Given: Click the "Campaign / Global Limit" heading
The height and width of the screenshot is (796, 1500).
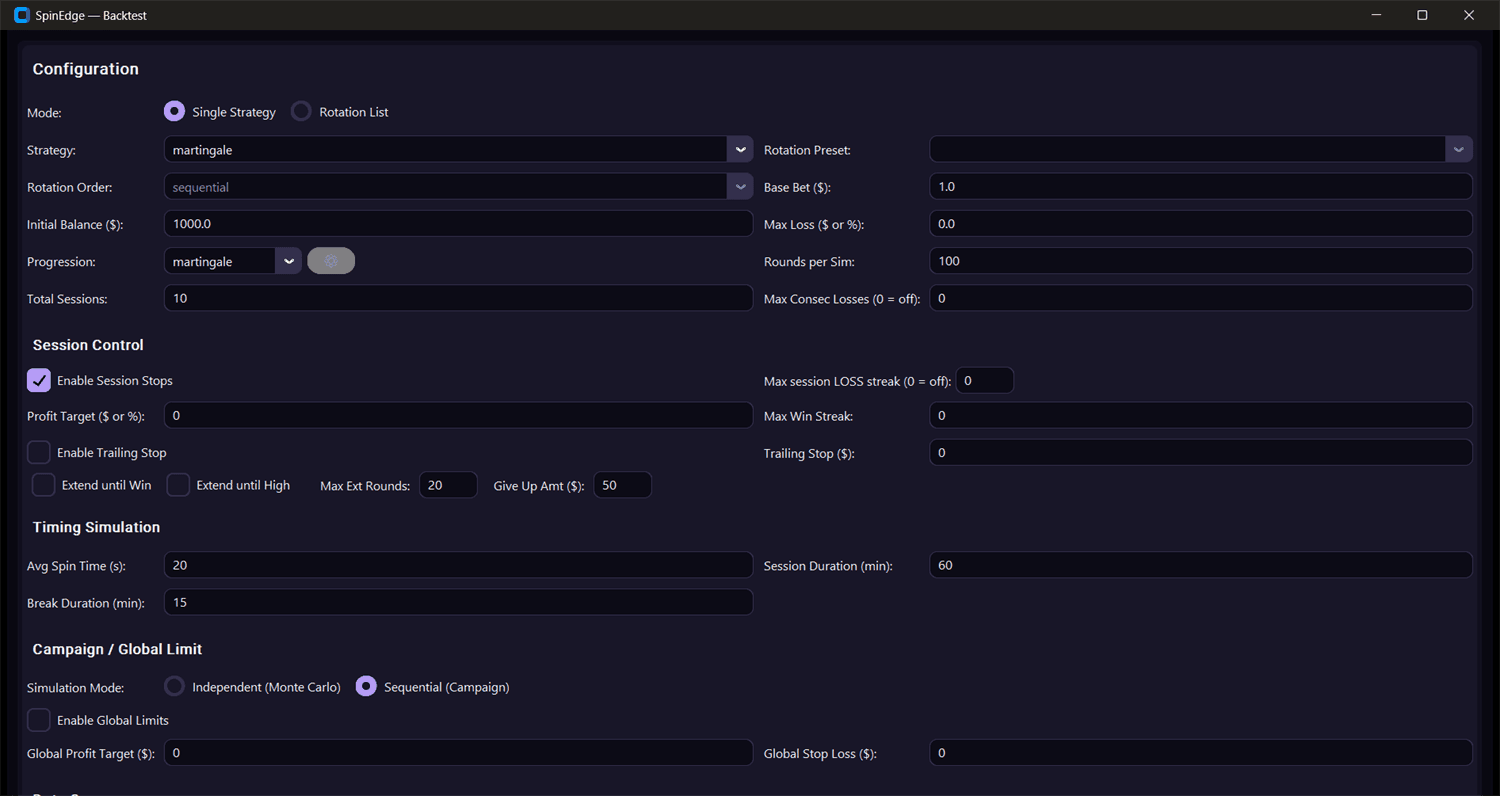Looking at the screenshot, I should coord(117,649).
